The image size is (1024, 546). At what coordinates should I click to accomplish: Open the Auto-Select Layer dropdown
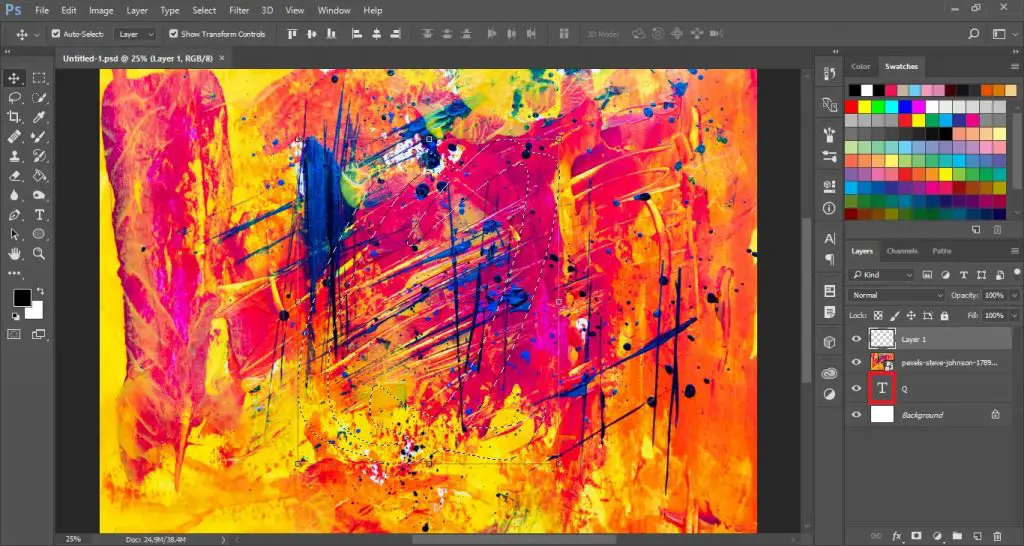pyautogui.click(x=135, y=34)
